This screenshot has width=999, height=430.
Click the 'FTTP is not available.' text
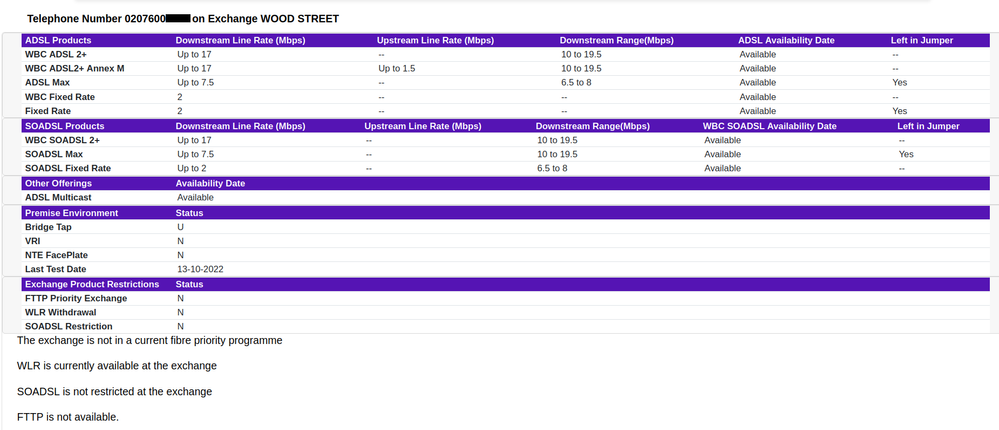[68, 416]
